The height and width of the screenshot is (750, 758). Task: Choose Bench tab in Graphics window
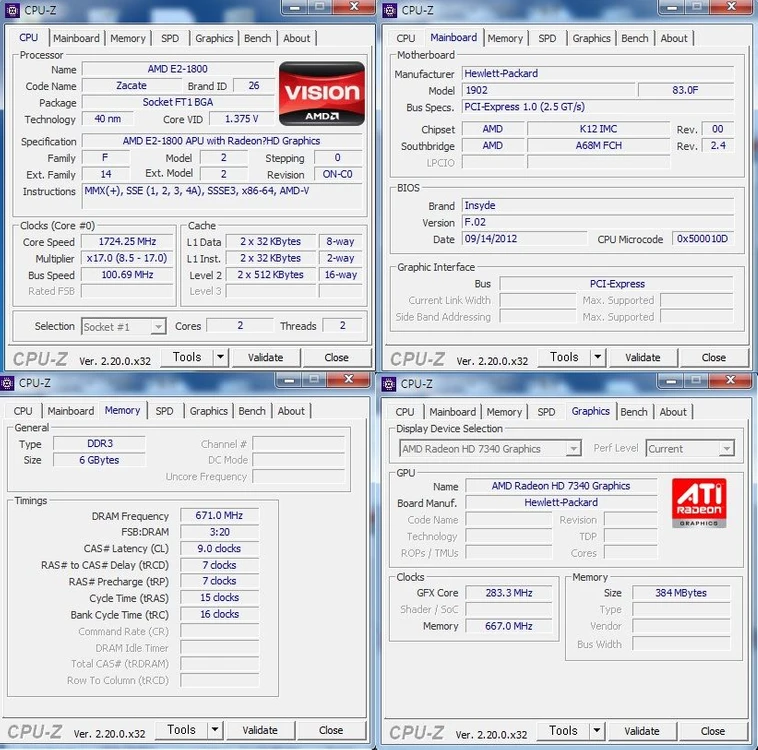click(x=634, y=412)
